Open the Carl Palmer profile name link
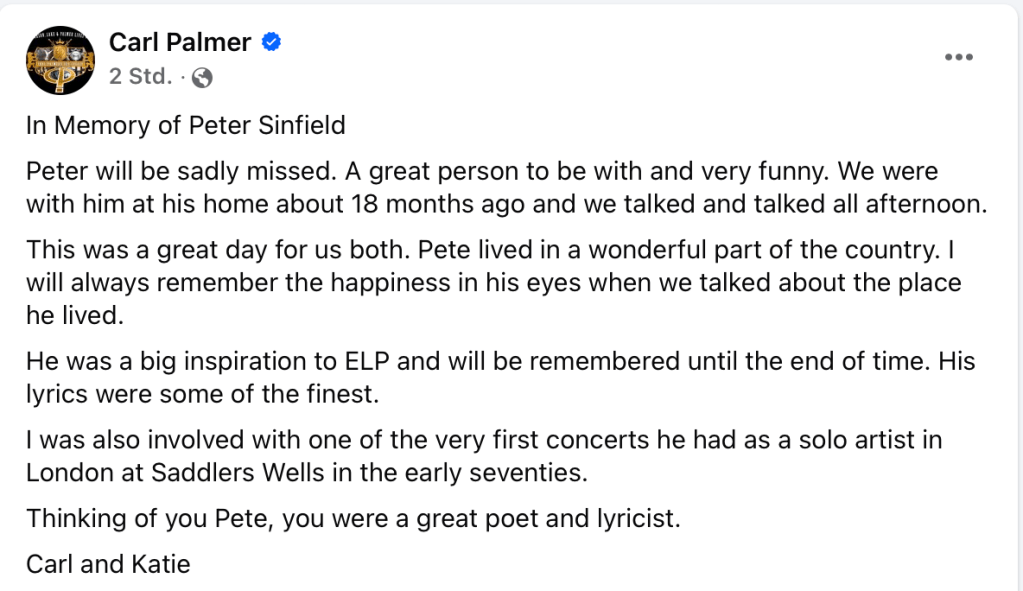Viewport: 1023px width, 591px height. [x=180, y=42]
